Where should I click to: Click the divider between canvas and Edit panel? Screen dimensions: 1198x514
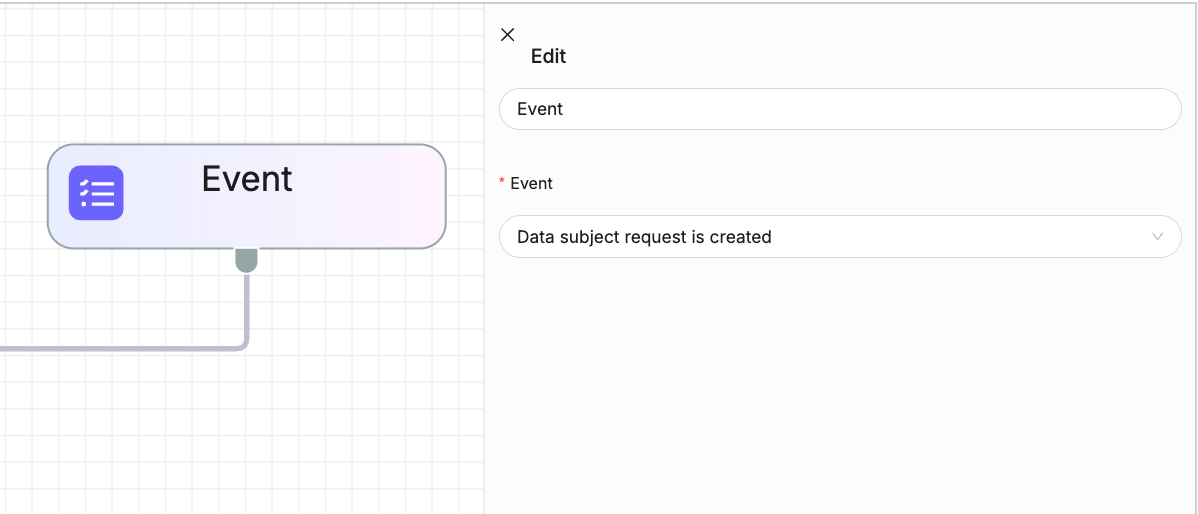tap(484, 260)
